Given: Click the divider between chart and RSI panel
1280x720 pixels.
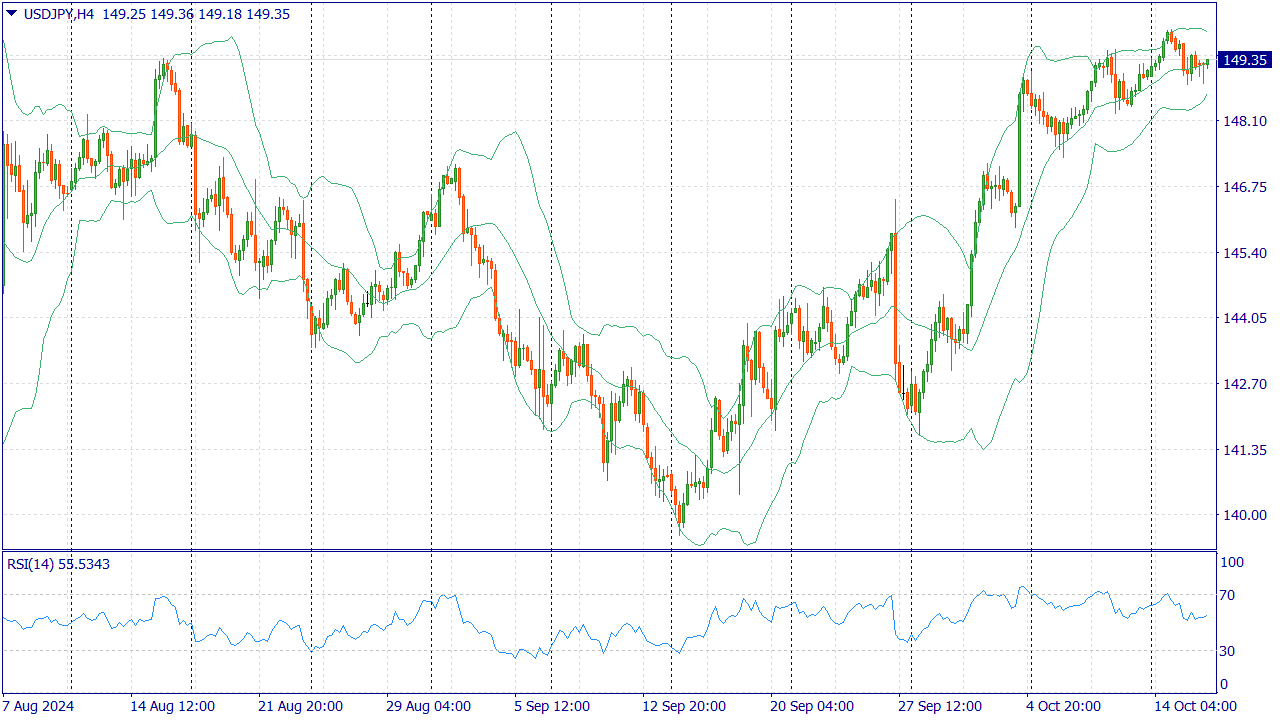Looking at the screenshot, I should 600,550.
